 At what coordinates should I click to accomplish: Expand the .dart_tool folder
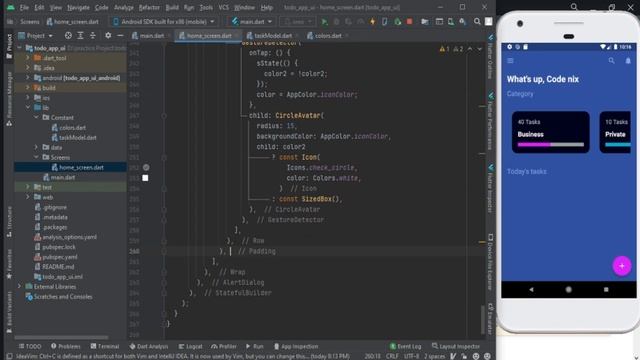coord(28,58)
